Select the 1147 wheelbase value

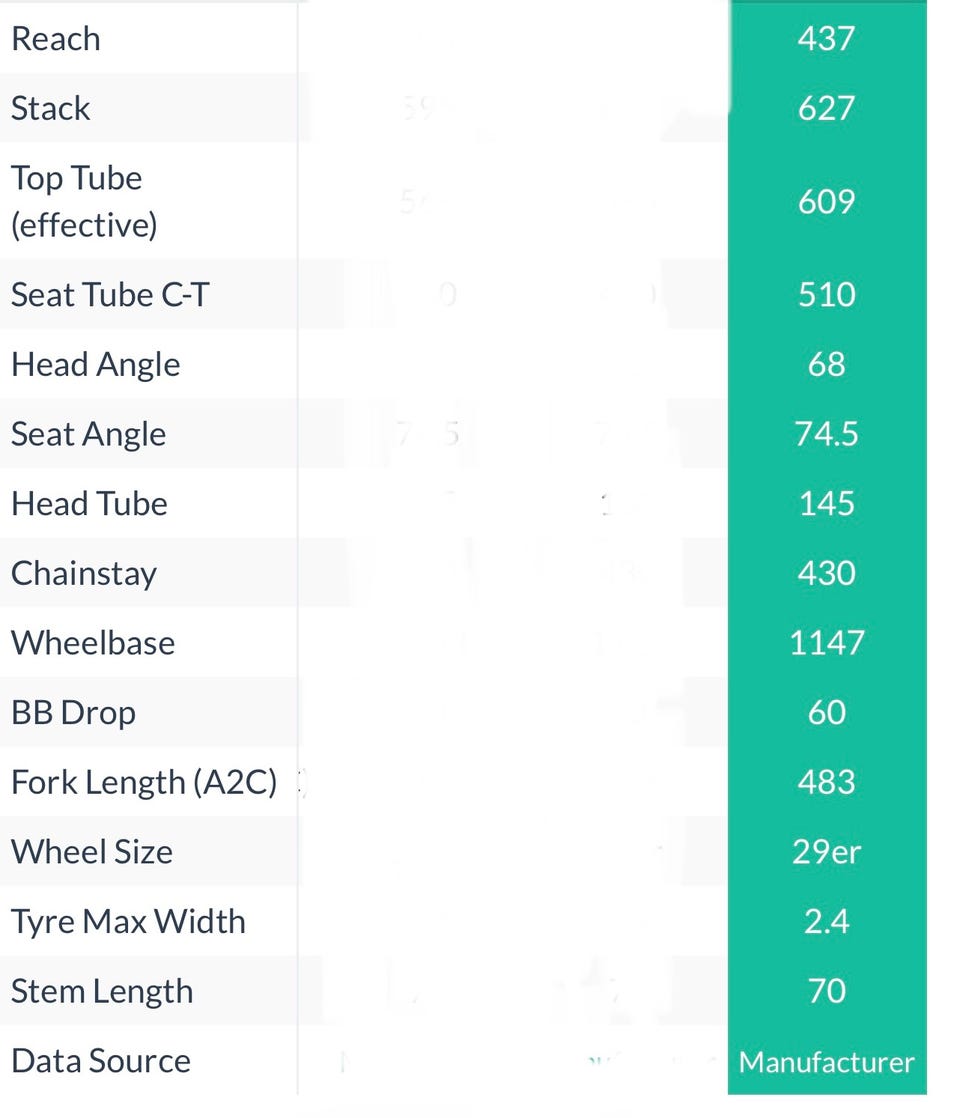826,642
